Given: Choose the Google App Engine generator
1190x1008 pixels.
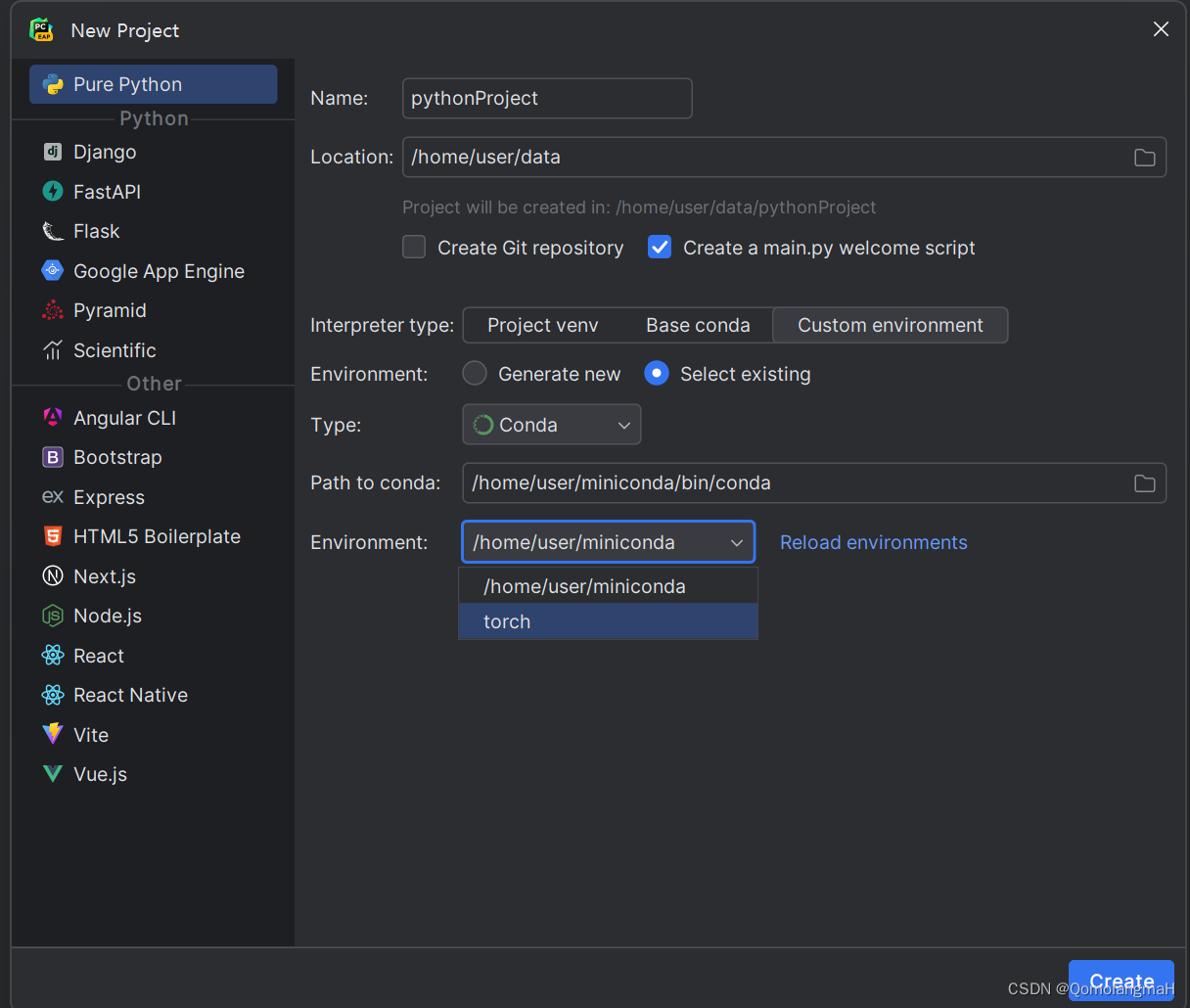Looking at the screenshot, I should click(159, 271).
